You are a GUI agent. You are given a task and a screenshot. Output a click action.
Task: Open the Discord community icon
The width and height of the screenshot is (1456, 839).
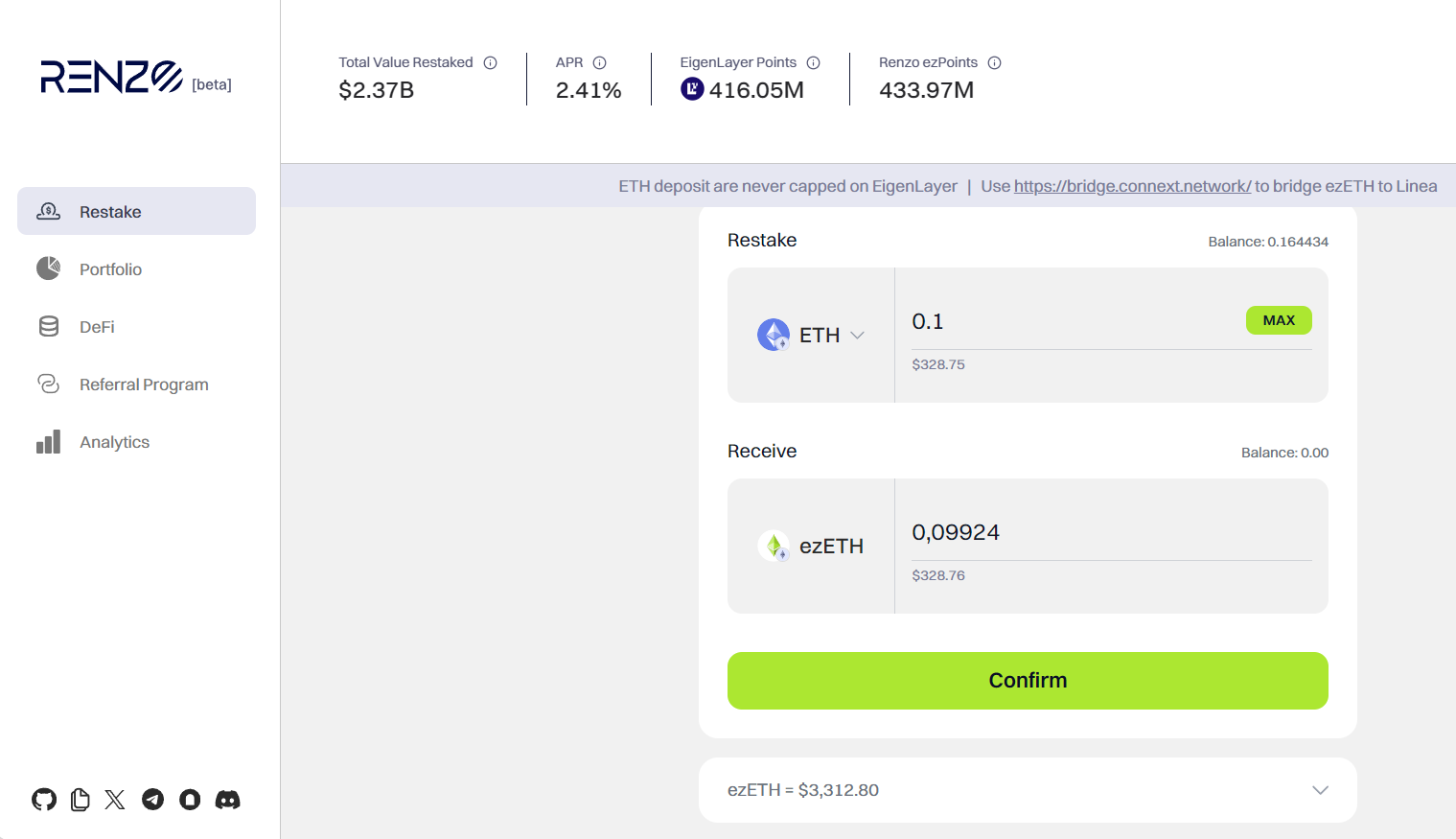[227, 799]
